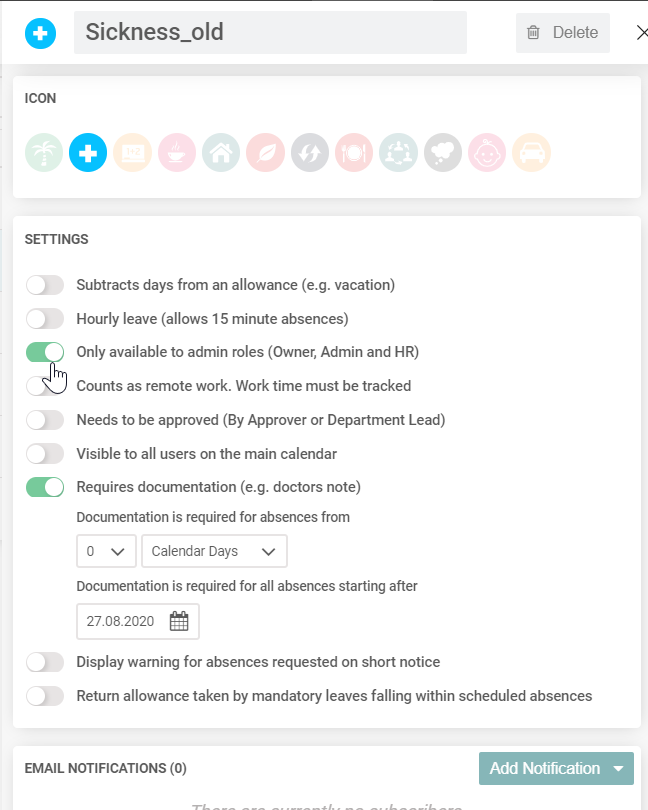Viewport: 648px width, 810px height.
Task: Toggle 'Visible to all users' switch
Action: click(x=45, y=454)
